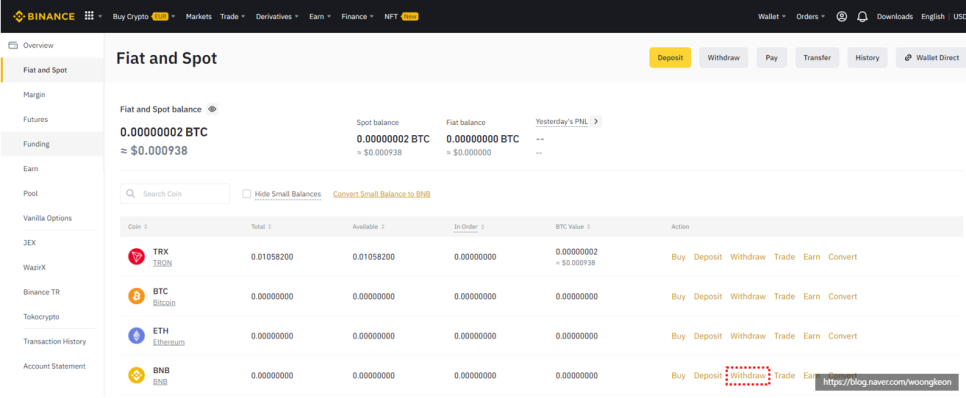Click the Overview wallet icon in sidebar
The width and height of the screenshot is (966, 398).
[13, 46]
